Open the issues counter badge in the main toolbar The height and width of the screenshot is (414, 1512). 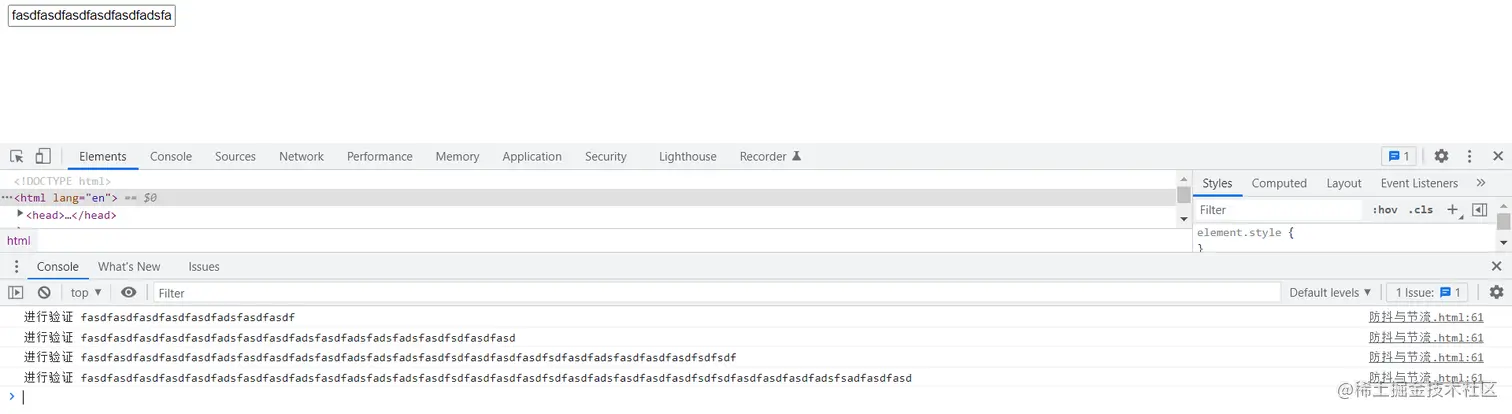(1398, 156)
